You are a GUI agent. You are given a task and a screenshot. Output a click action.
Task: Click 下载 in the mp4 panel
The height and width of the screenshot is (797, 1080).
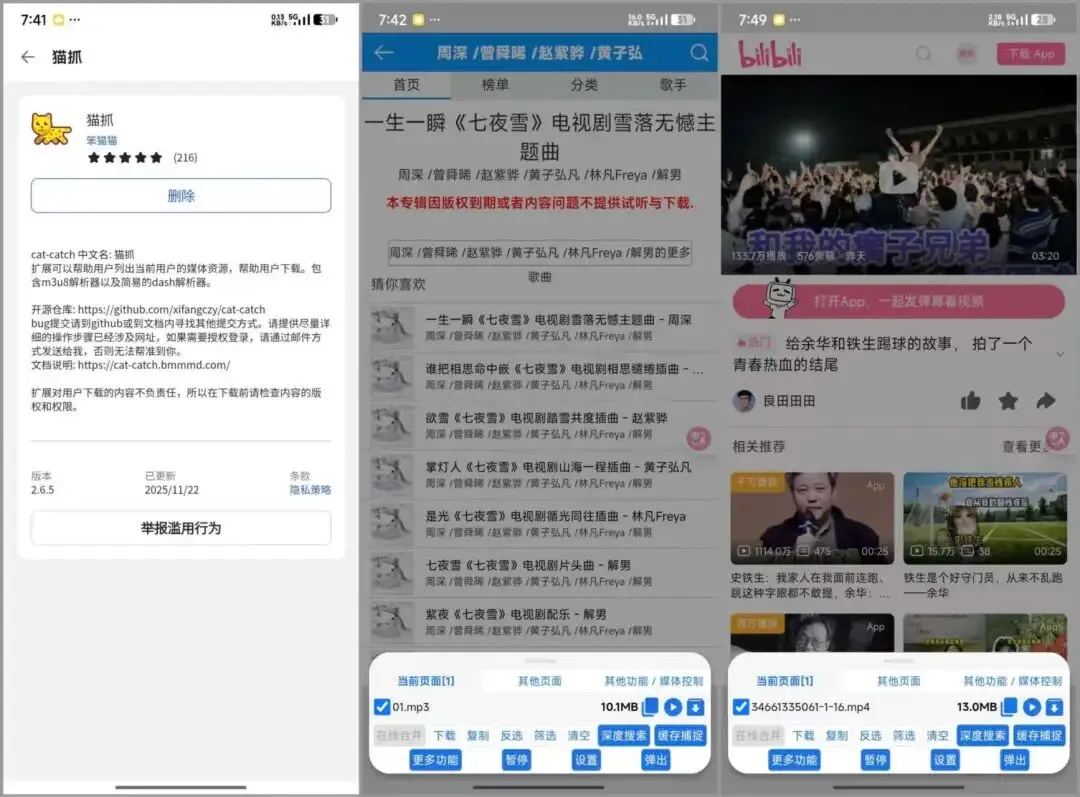coord(803,736)
